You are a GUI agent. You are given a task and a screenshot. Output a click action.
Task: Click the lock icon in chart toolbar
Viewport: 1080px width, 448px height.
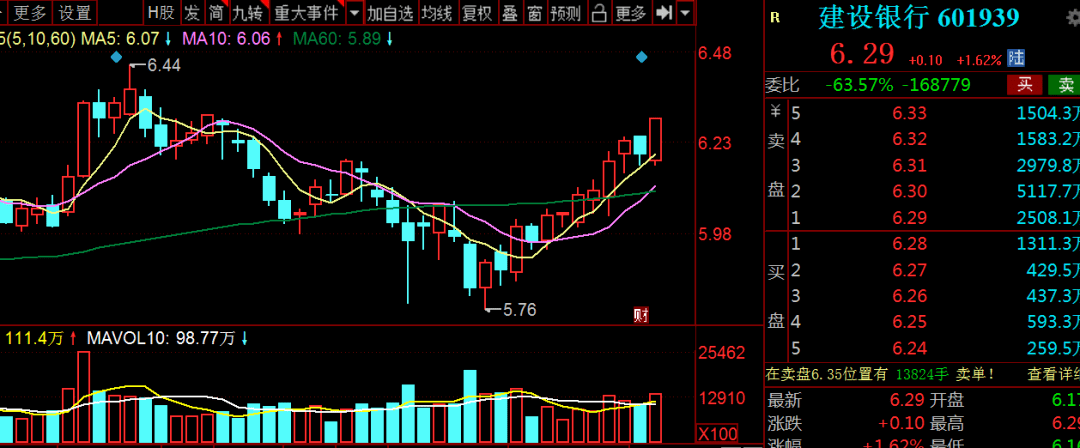[601, 12]
